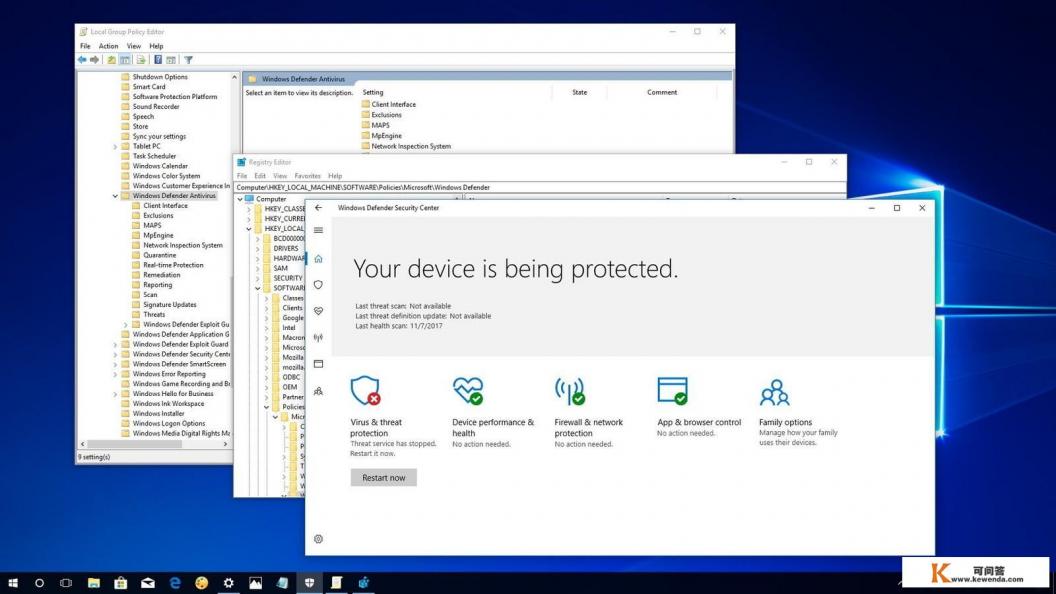Click the Forward arrow in Group Policy Editor toolbar
The width and height of the screenshot is (1056, 594).
tap(94, 60)
